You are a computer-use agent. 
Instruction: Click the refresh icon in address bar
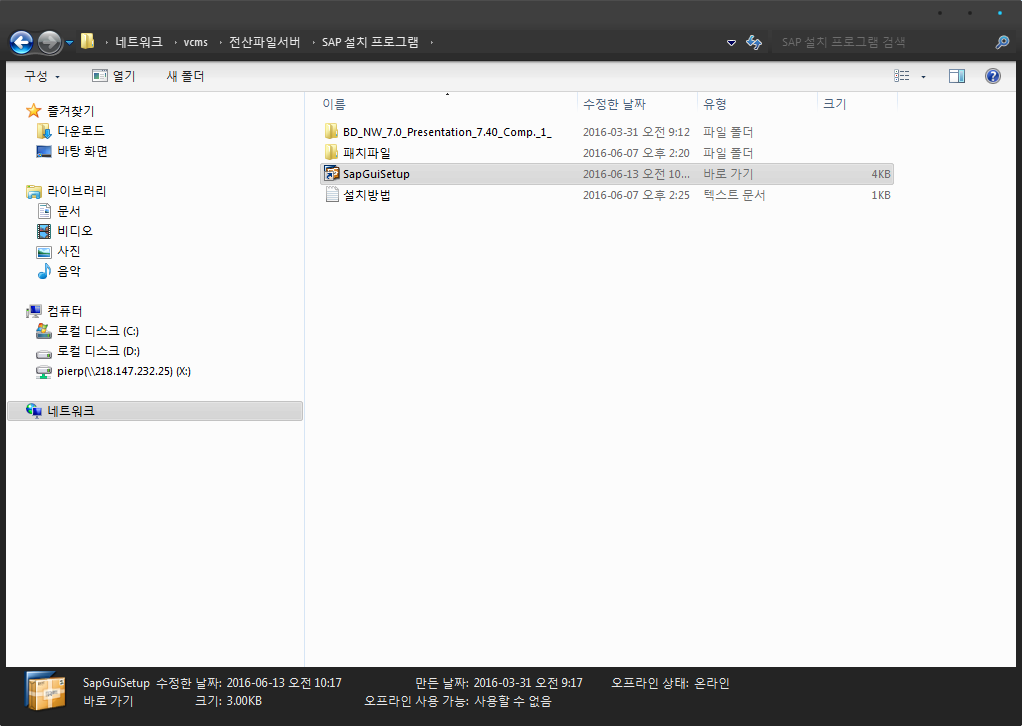[755, 42]
